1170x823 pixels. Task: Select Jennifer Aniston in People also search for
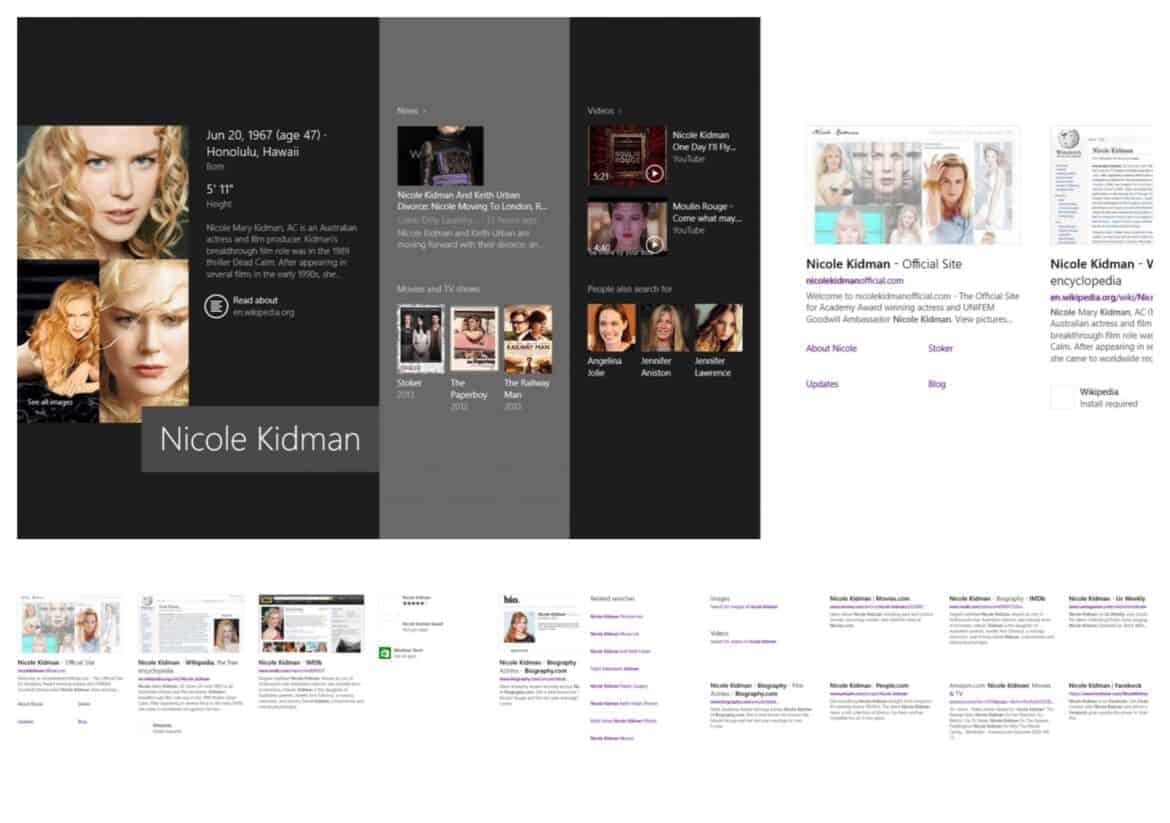point(665,328)
